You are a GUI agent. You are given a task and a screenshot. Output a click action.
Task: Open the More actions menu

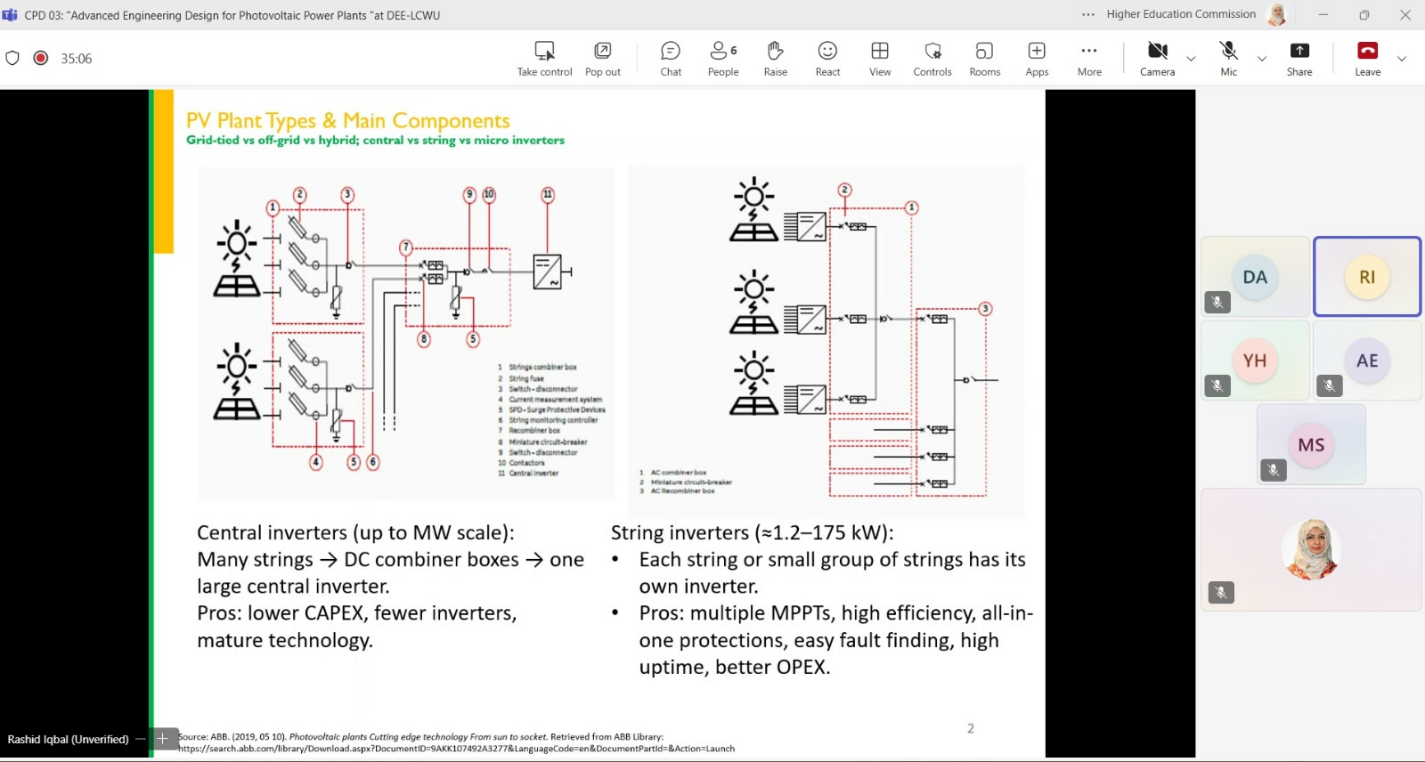pyautogui.click(x=1089, y=58)
